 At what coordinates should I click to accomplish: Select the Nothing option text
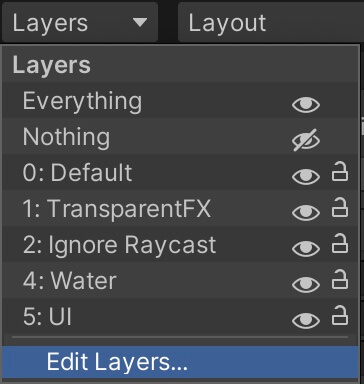[x=66, y=137]
